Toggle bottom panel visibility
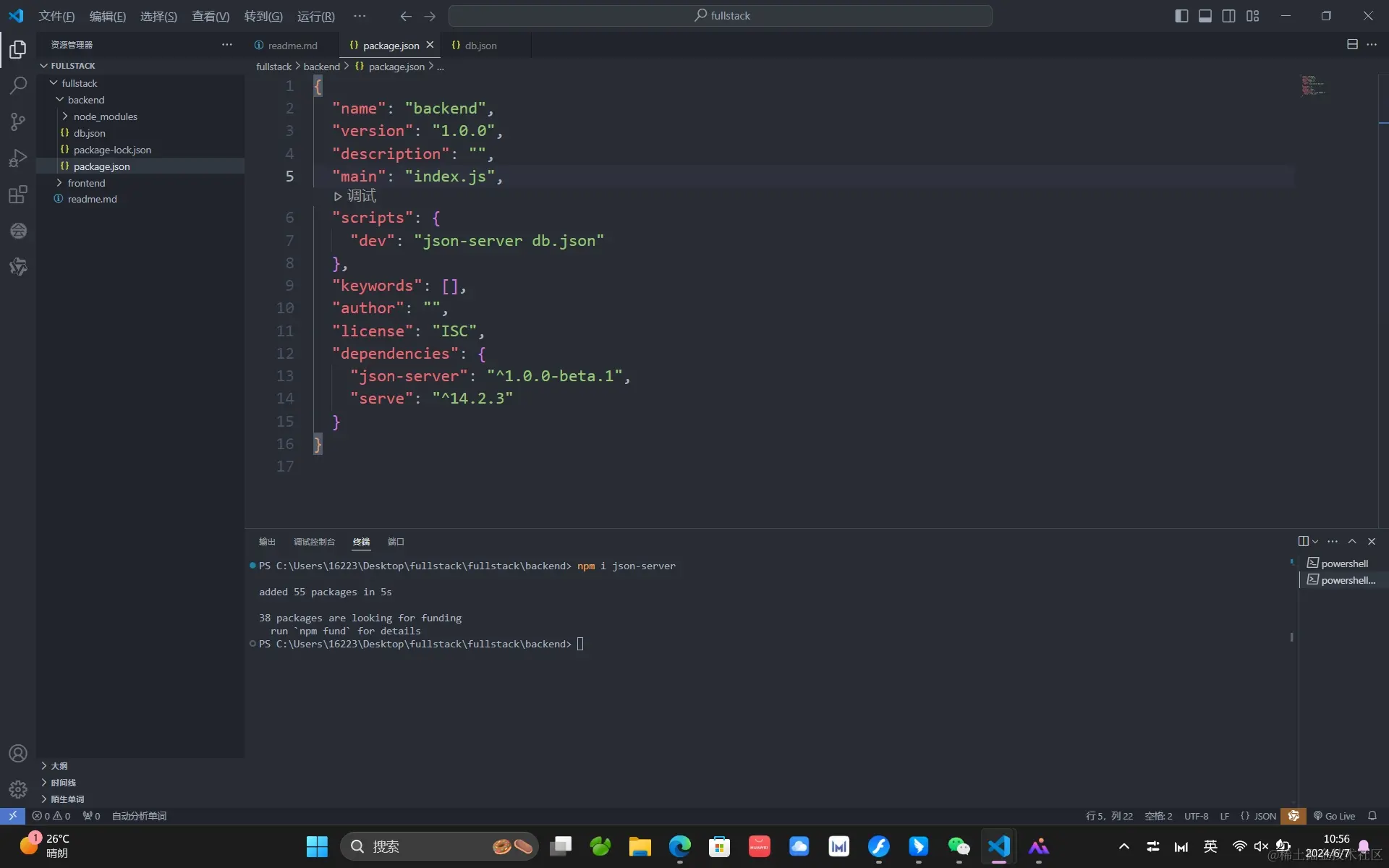 (1205, 16)
